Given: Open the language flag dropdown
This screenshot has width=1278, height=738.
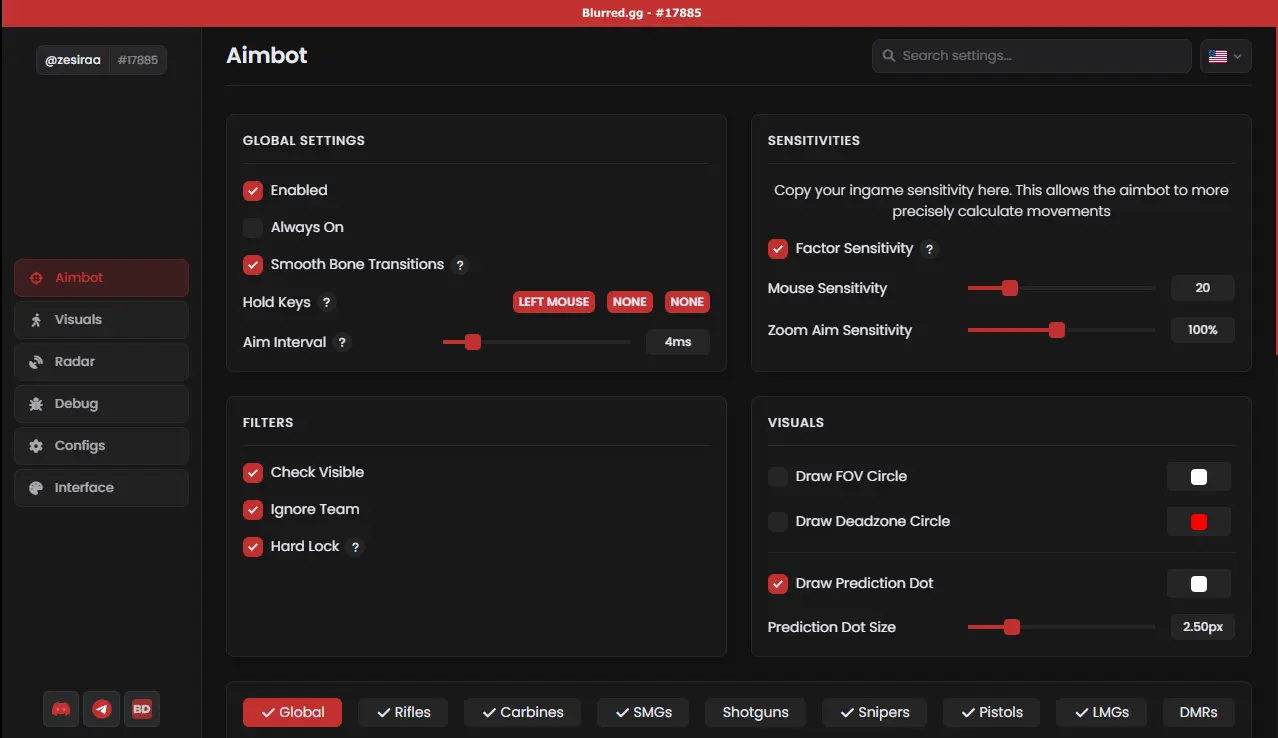Looking at the screenshot, I should click(1225, 56).
